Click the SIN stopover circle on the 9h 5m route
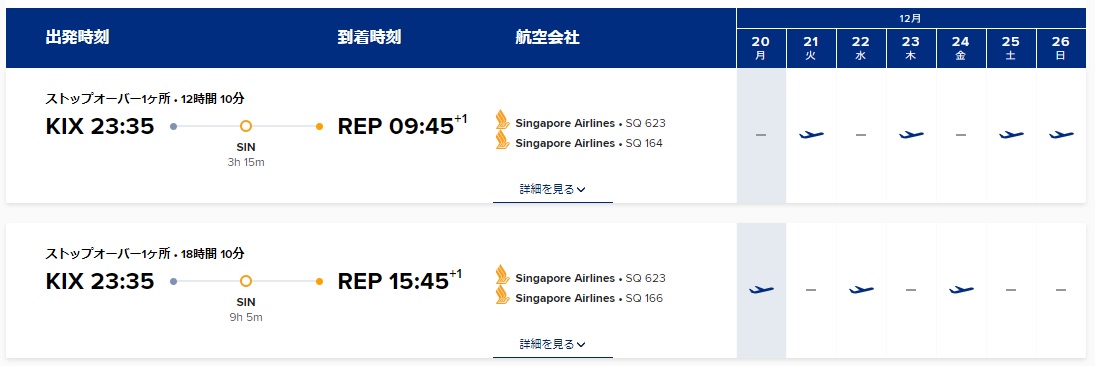 click(246, 281)
